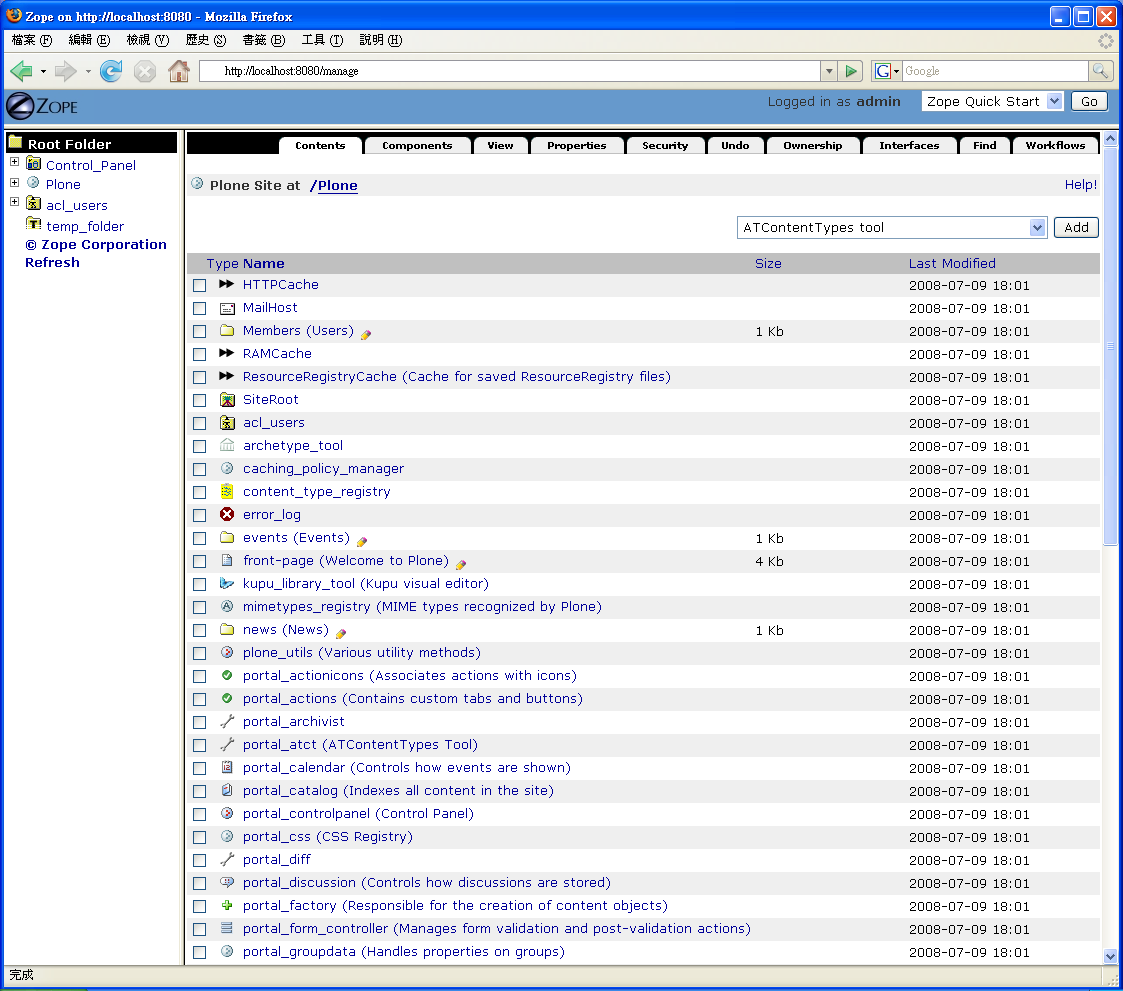Click the portal_form_controller icon
Screen dimensions: 1123x991
tap(227, 928)
